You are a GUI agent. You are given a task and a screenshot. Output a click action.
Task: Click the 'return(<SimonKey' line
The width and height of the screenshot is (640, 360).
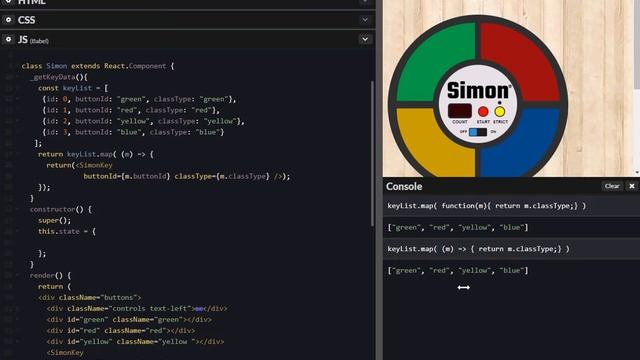pos(79,165)
